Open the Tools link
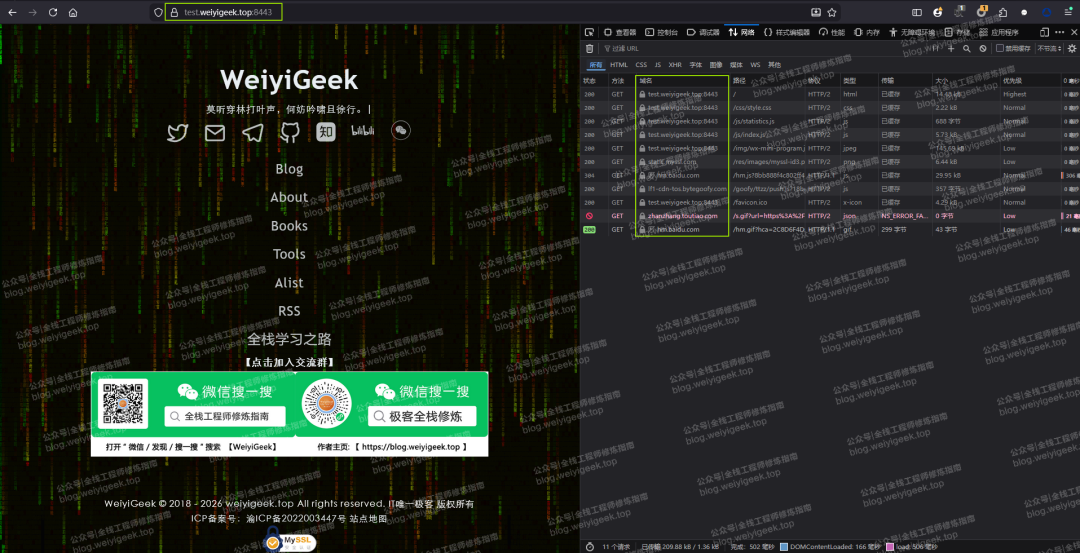The height and width of the screenshot is (553, 1080). click(289, 254)
